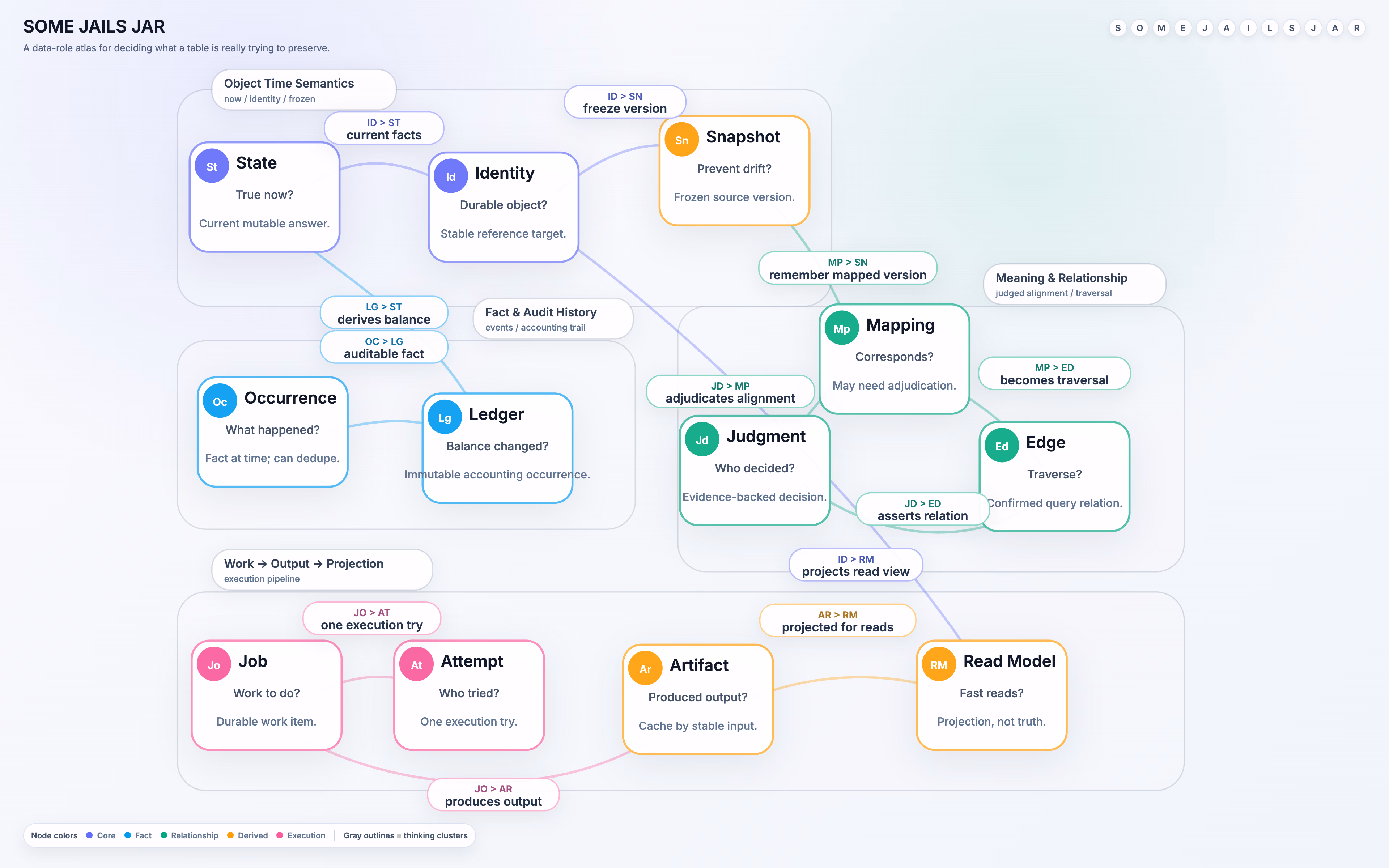Click 'Balance changed?' text in Ledger card
1389x868 pixels.
pos(497,446)
